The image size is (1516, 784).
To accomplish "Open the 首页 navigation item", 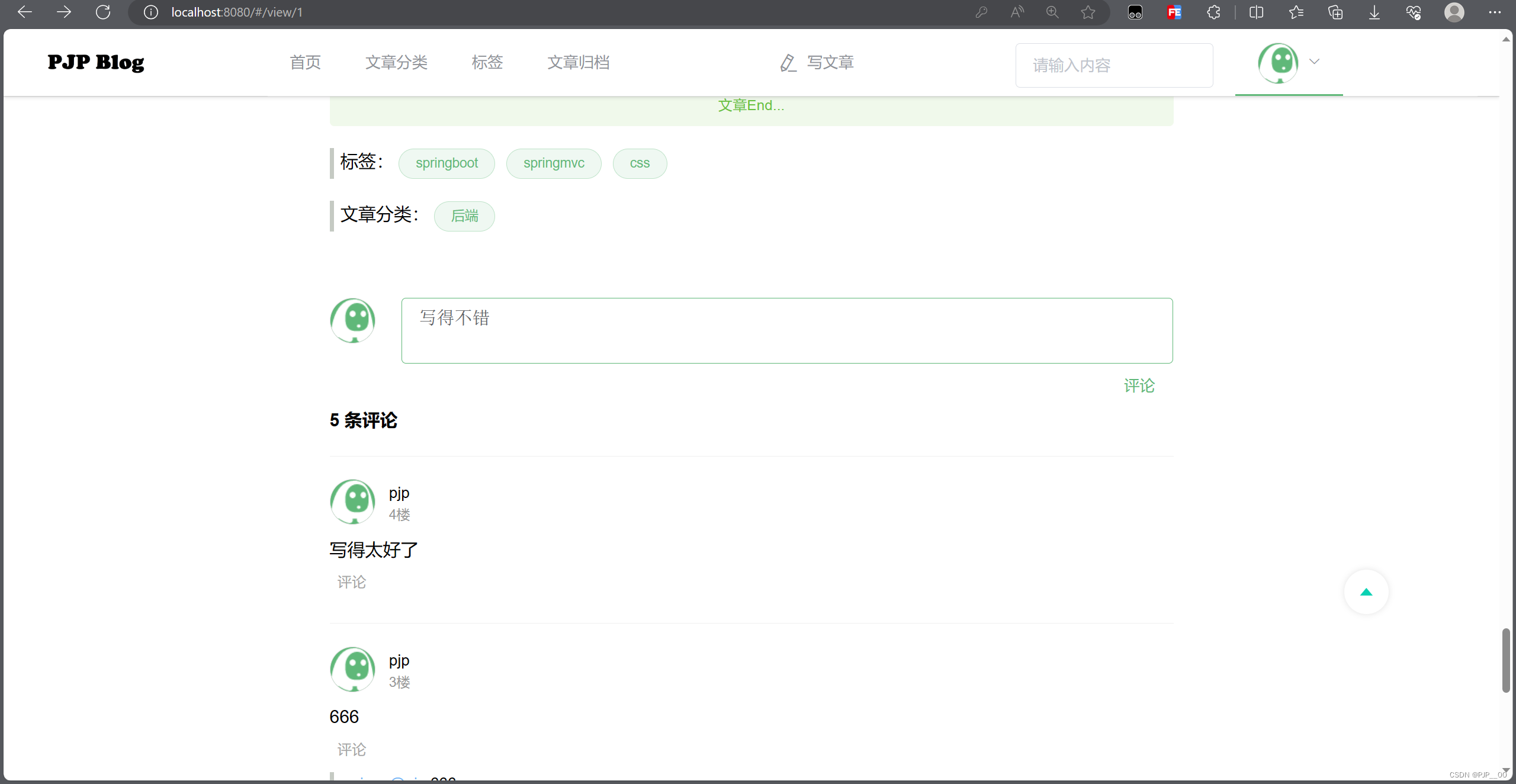I will (305, 62).
